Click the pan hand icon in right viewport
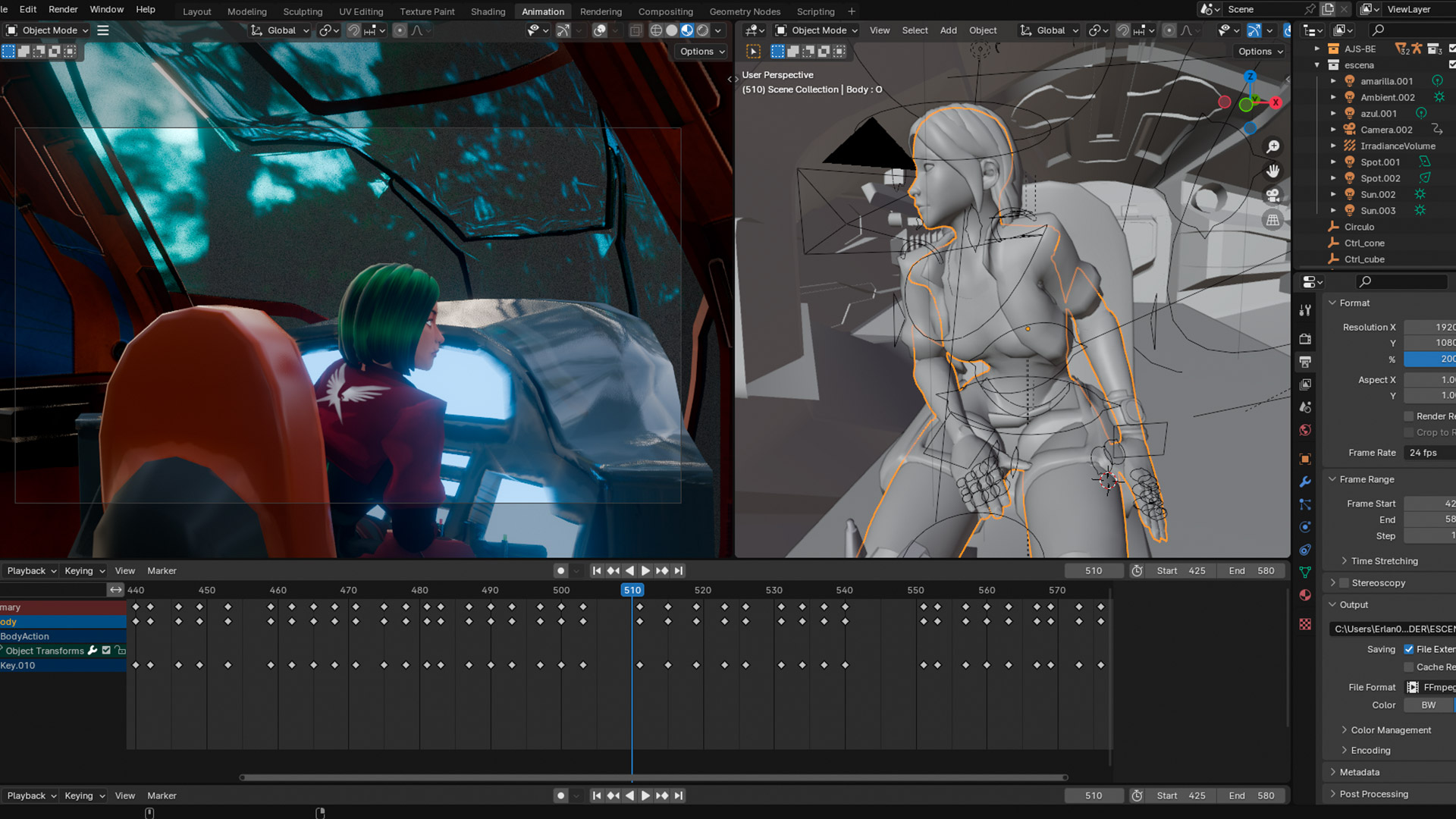The width and height of the screenshot is (1456, 819). click(x=1273, y=171)
